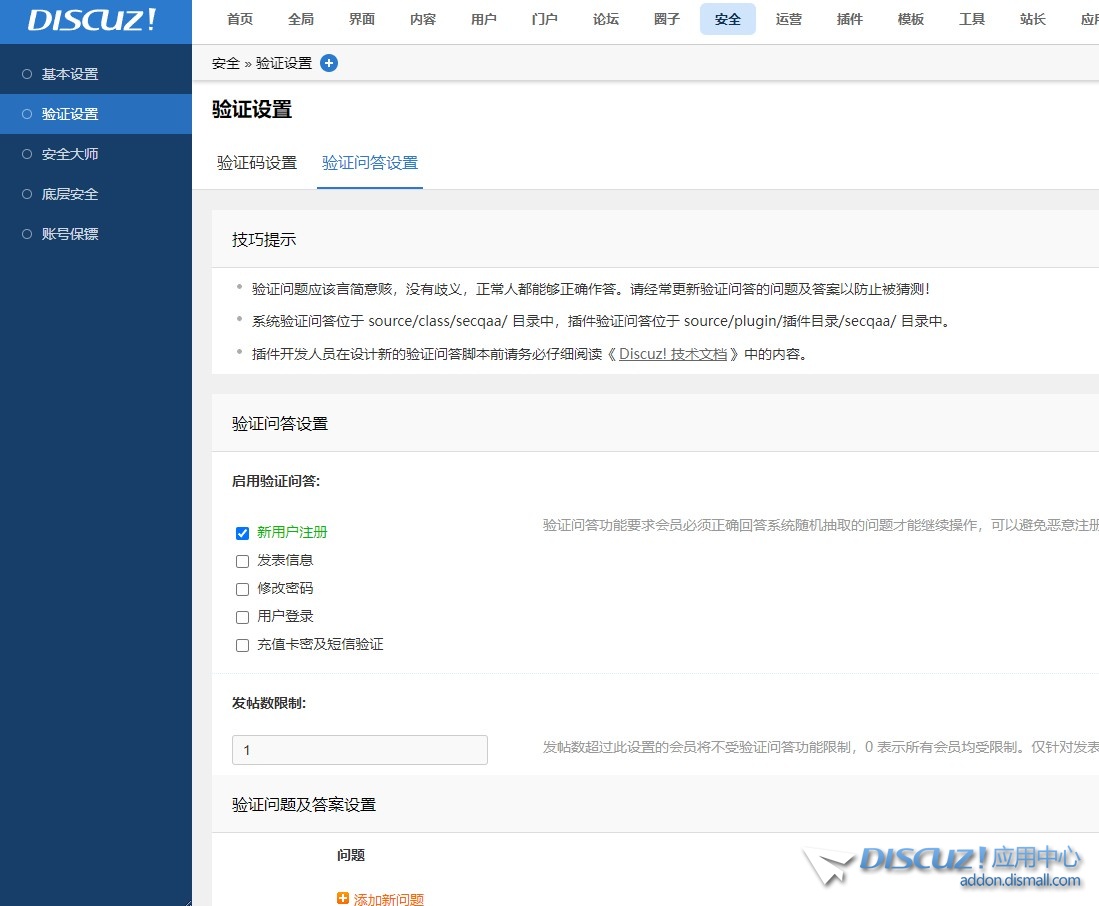The height and width of the screenshot is (906, 1099).
Task: Switch to the 验证码设置 tab
Action: click(x=256, y=161)
